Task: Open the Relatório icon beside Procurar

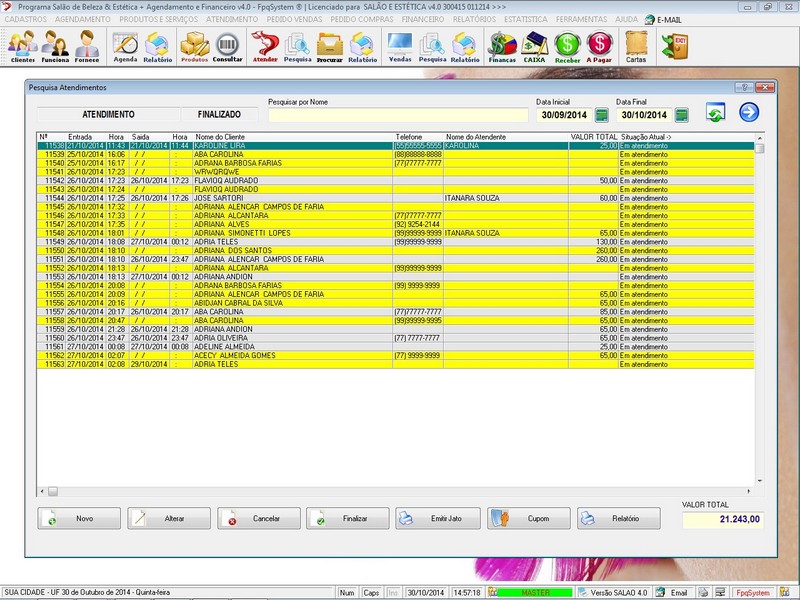Action: point(363,46)
